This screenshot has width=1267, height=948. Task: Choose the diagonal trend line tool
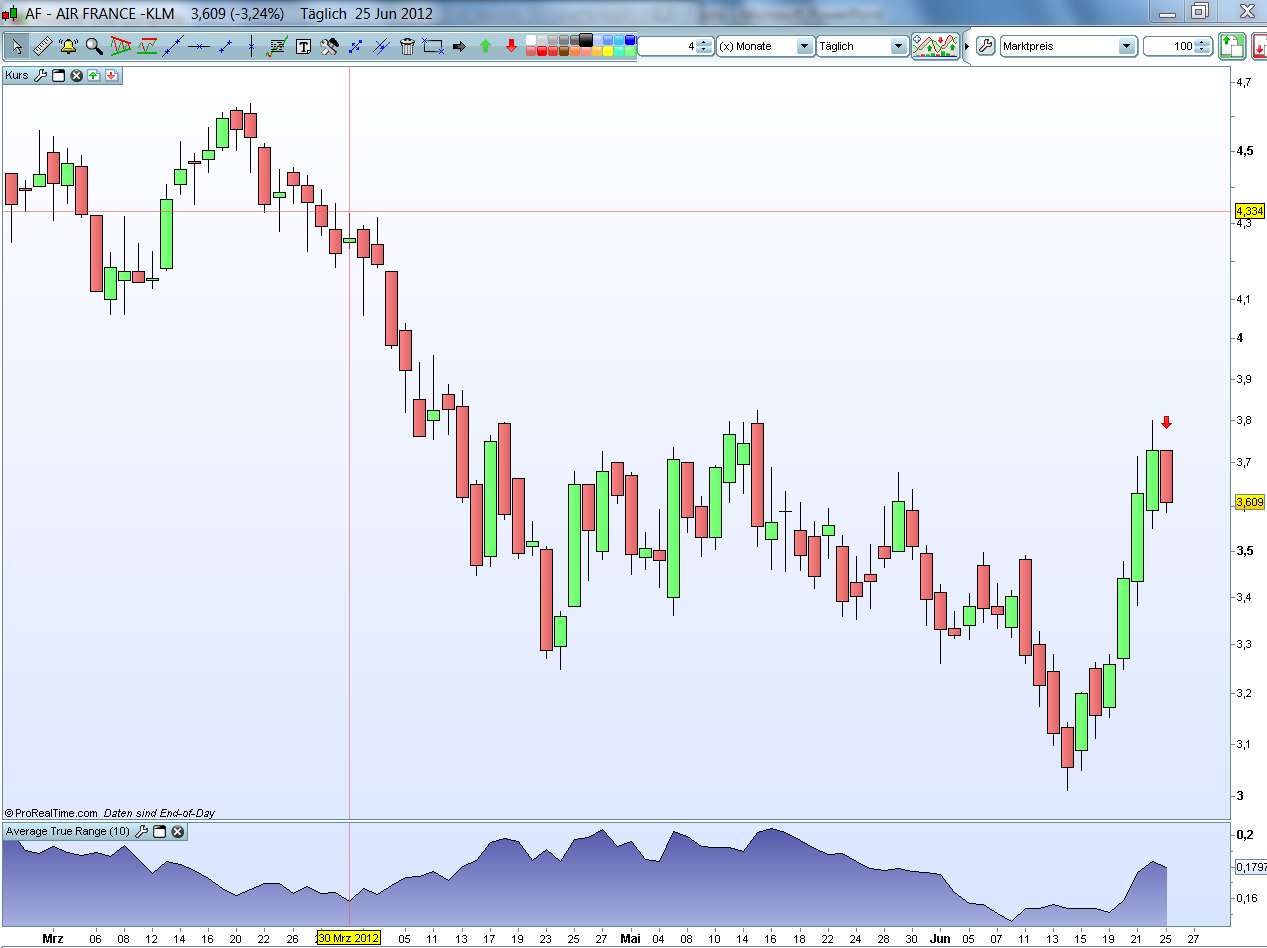173,46
